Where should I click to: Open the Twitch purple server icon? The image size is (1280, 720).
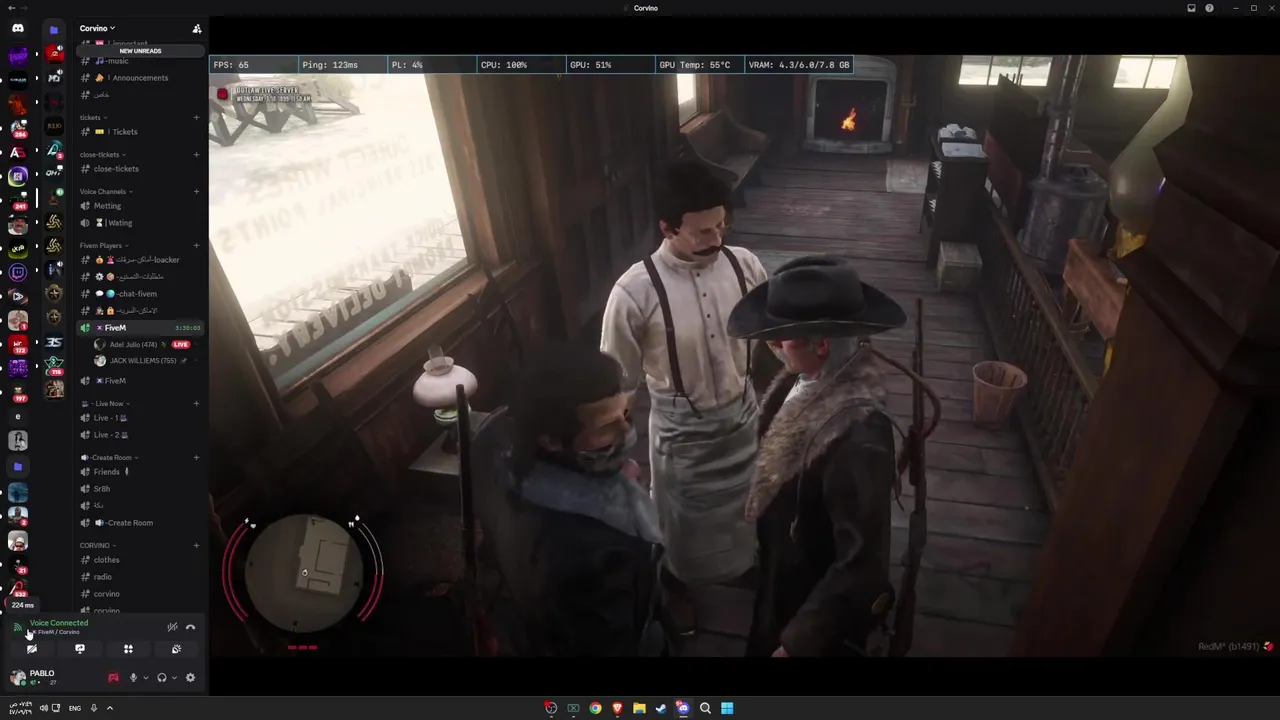coord(18,272)
